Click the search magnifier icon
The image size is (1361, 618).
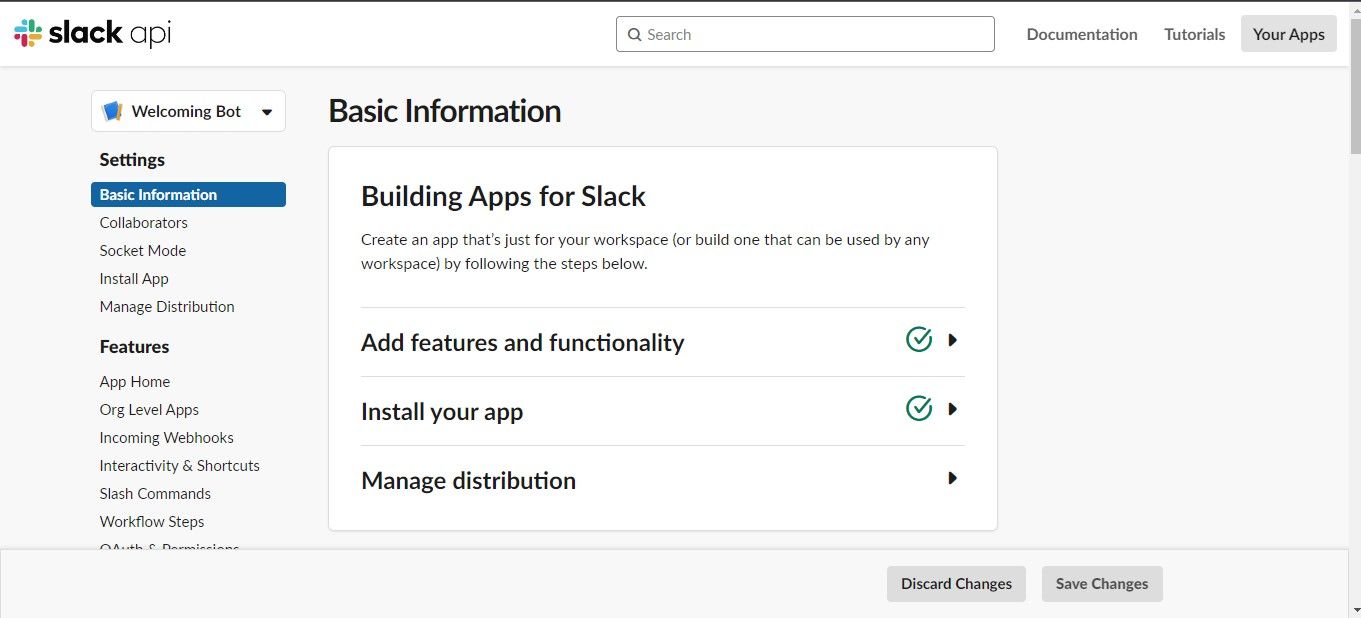click(634, 34)
